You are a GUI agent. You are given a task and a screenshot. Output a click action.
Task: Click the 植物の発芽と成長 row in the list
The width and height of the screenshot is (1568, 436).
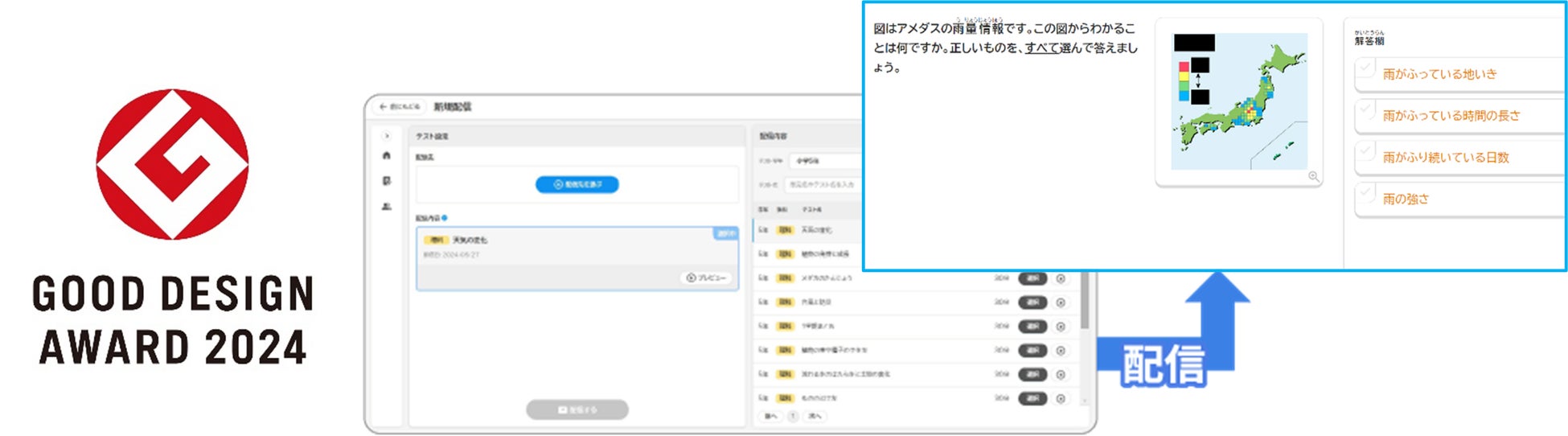pyautogui.click(x=808, y=254)
